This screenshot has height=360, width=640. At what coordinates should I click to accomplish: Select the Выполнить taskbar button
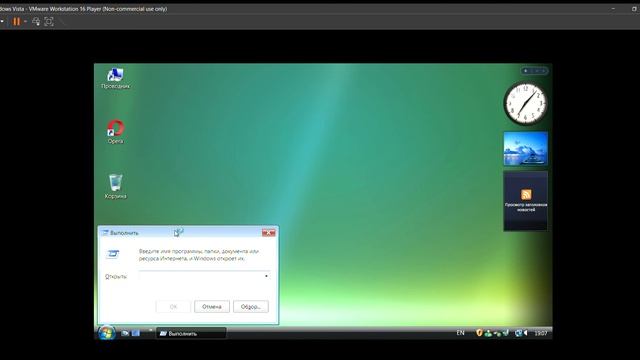tap(191, 333)
